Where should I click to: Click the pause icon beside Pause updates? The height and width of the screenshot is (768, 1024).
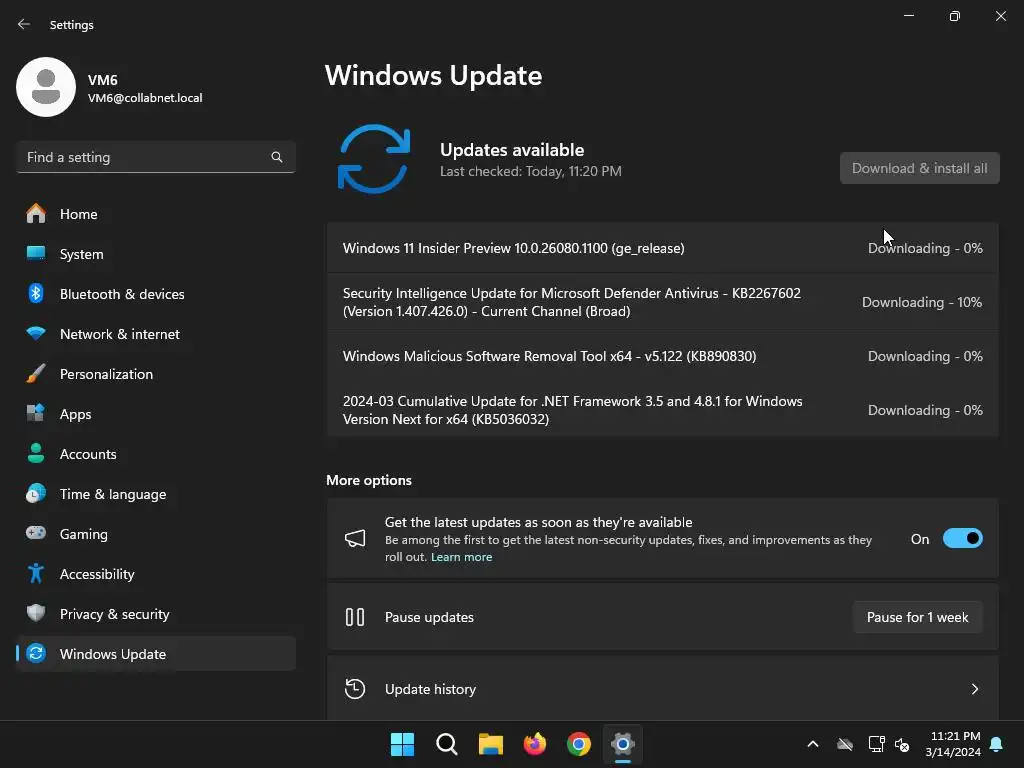click(x=355, y=617)
